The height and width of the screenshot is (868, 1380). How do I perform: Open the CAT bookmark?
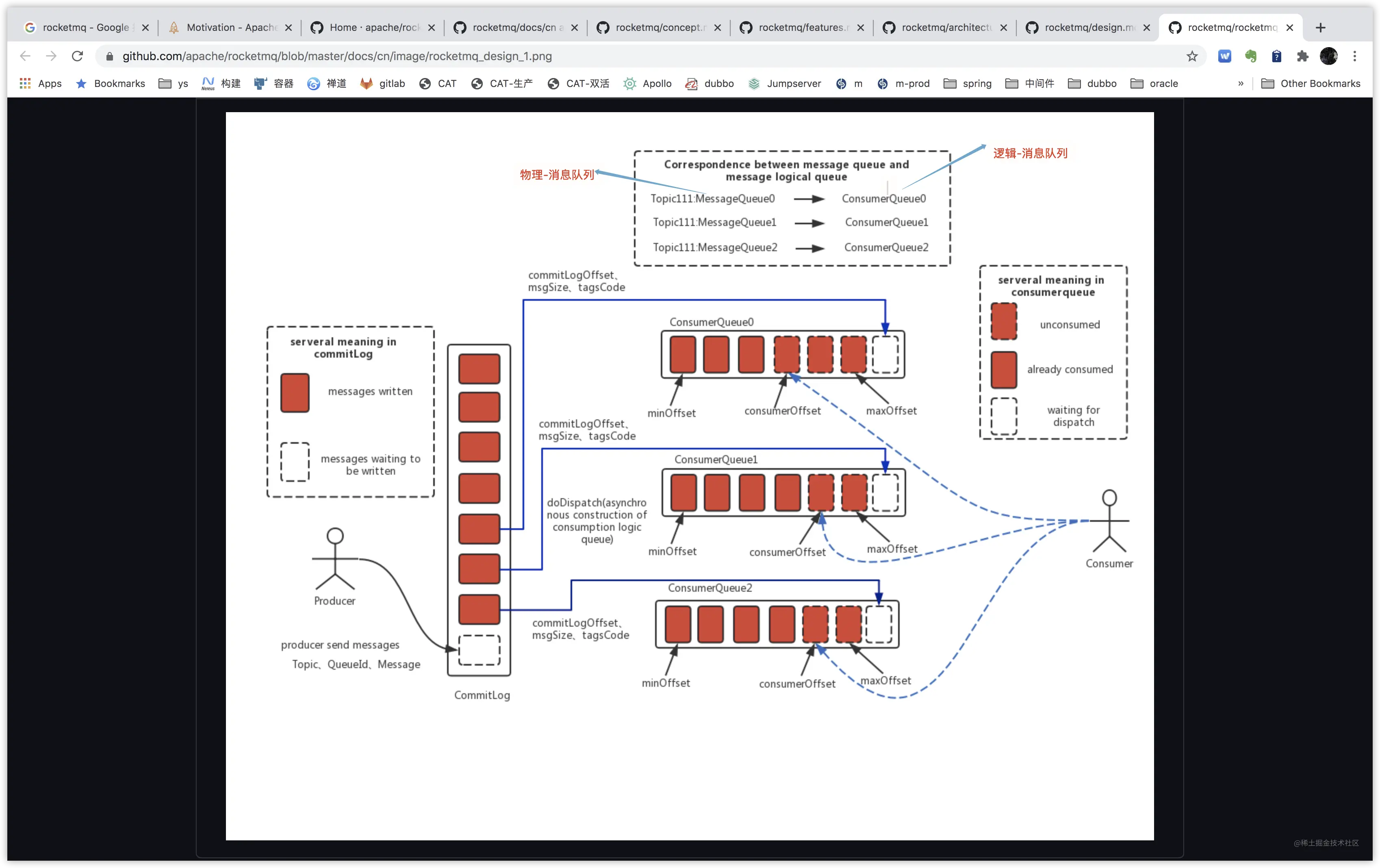click(438, 84)
